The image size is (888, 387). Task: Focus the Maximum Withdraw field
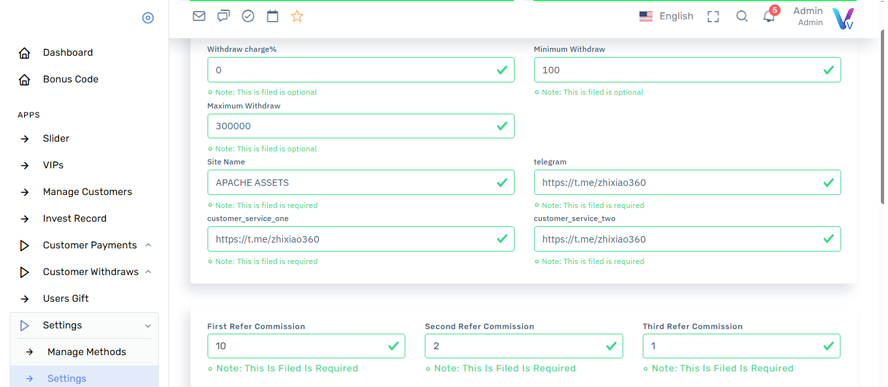click(x=361, y=126)
